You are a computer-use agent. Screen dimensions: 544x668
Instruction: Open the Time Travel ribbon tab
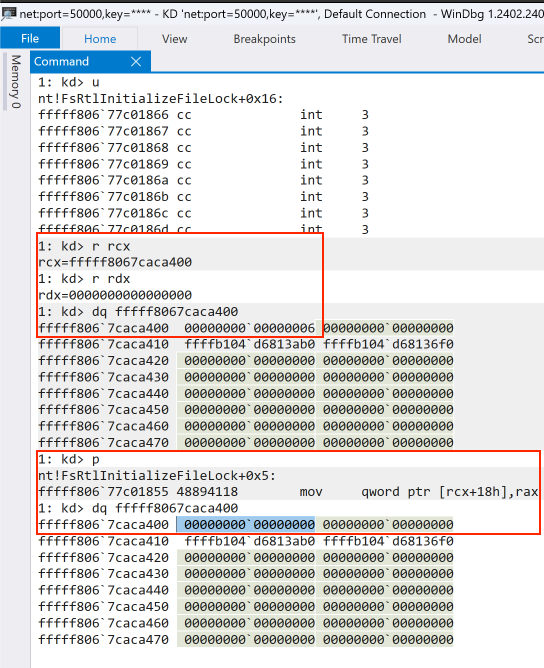[x=371, y=39]
